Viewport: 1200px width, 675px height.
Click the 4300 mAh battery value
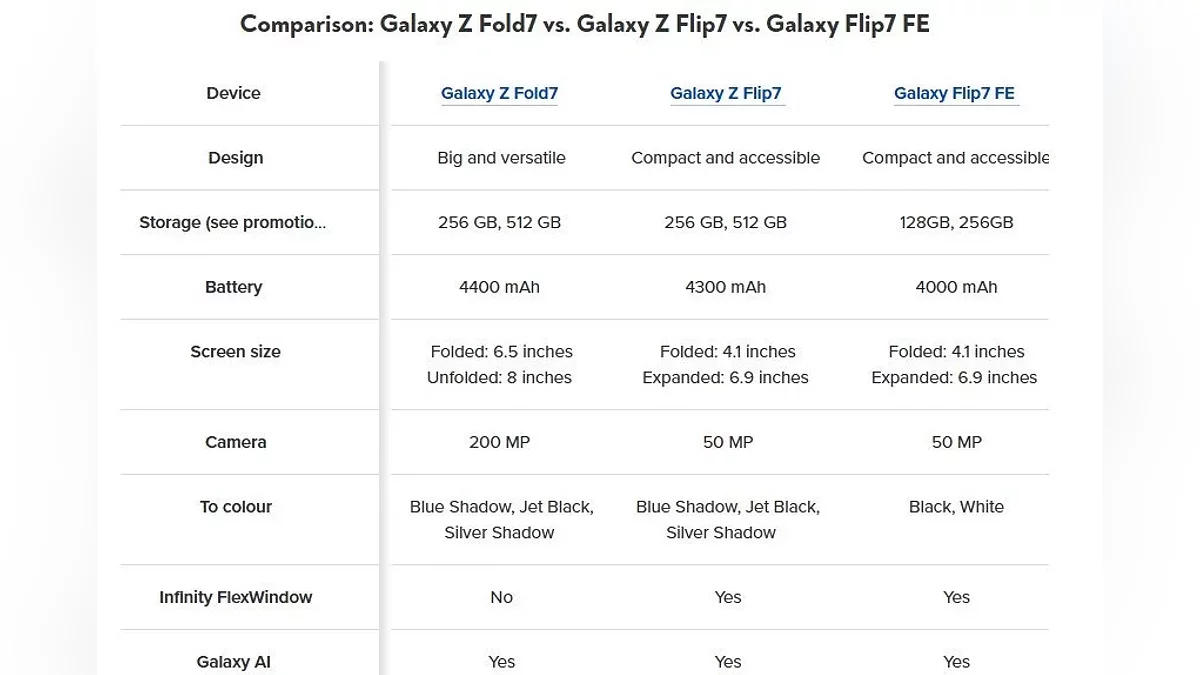(x=725, y=287)
